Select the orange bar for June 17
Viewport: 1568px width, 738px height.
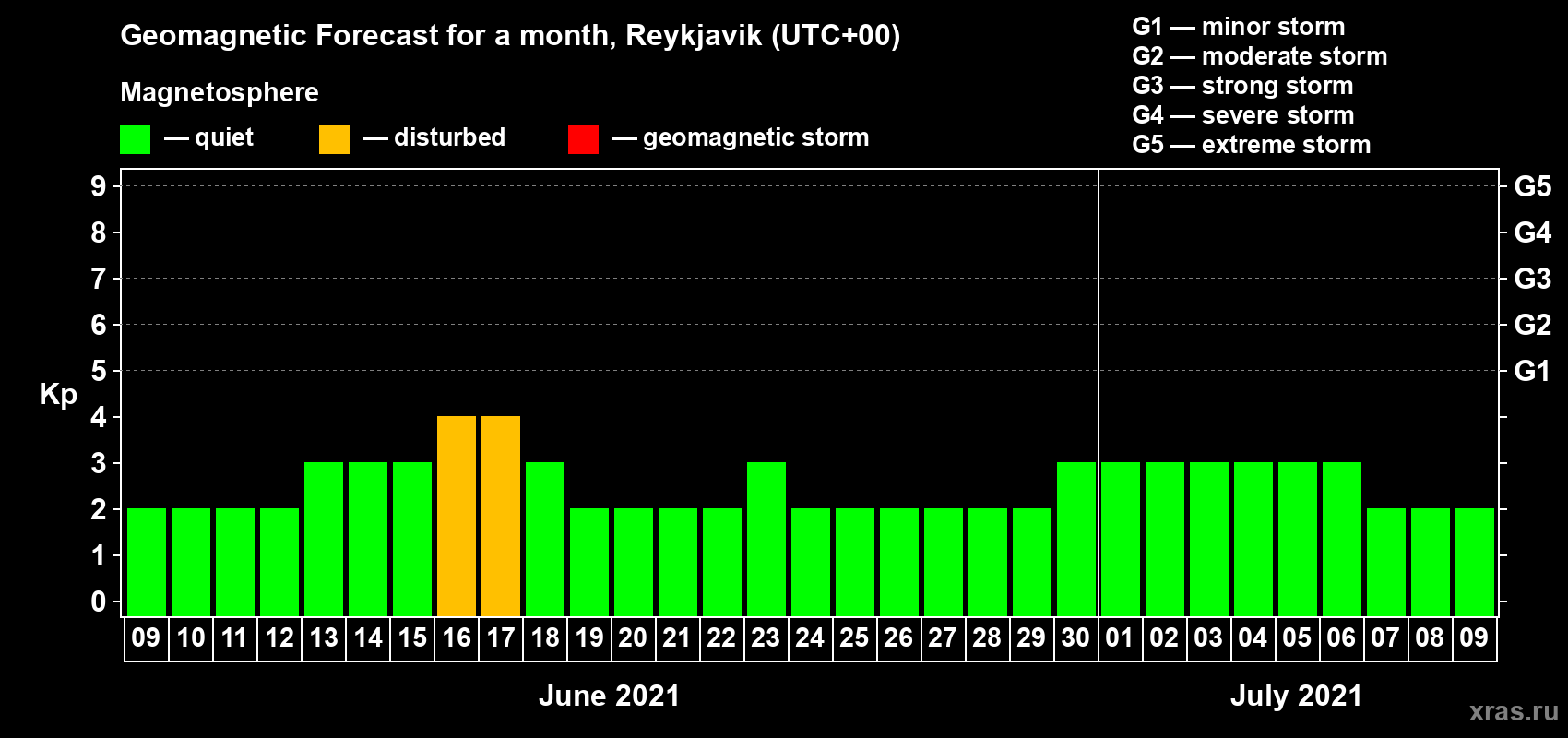coord(501,516)
